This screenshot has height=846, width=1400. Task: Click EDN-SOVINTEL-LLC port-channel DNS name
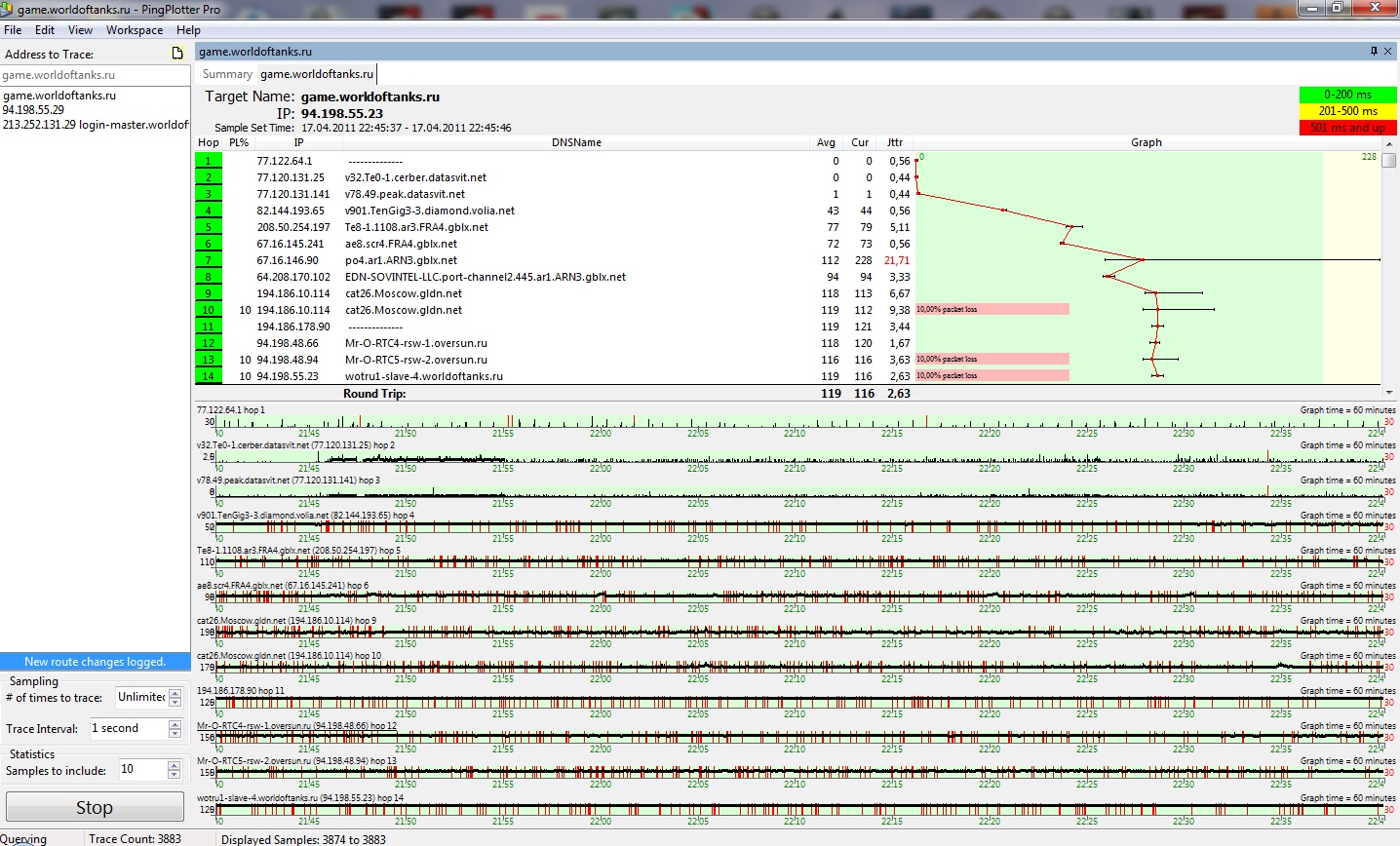point(486,277)
